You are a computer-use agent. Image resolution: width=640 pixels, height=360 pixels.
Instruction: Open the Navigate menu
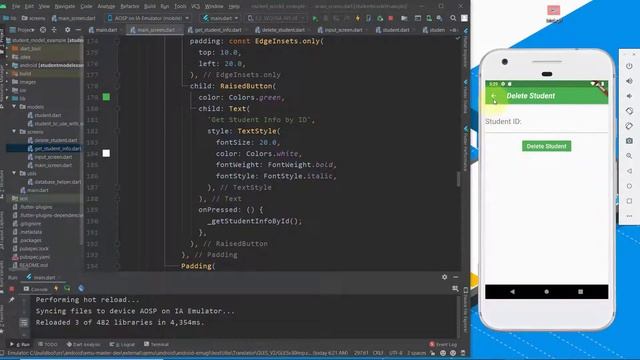[64, 6]
